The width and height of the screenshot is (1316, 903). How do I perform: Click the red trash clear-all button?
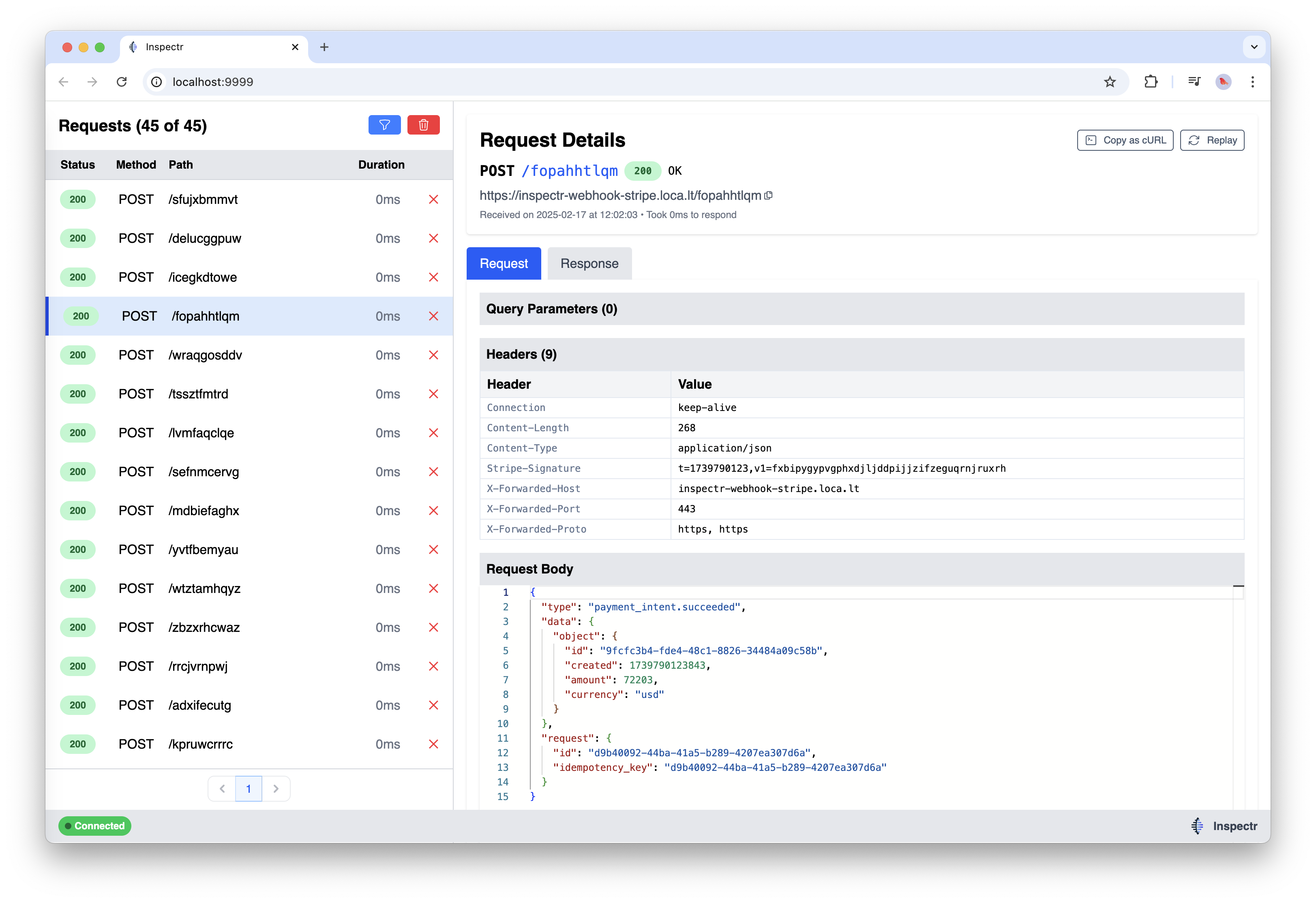click(x=424, y=125)
